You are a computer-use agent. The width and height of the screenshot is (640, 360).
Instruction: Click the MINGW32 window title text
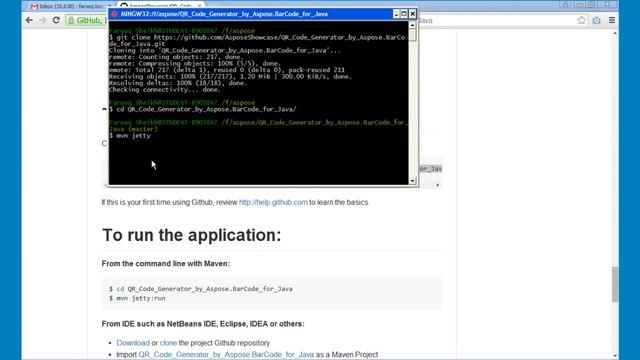point(224,14)
